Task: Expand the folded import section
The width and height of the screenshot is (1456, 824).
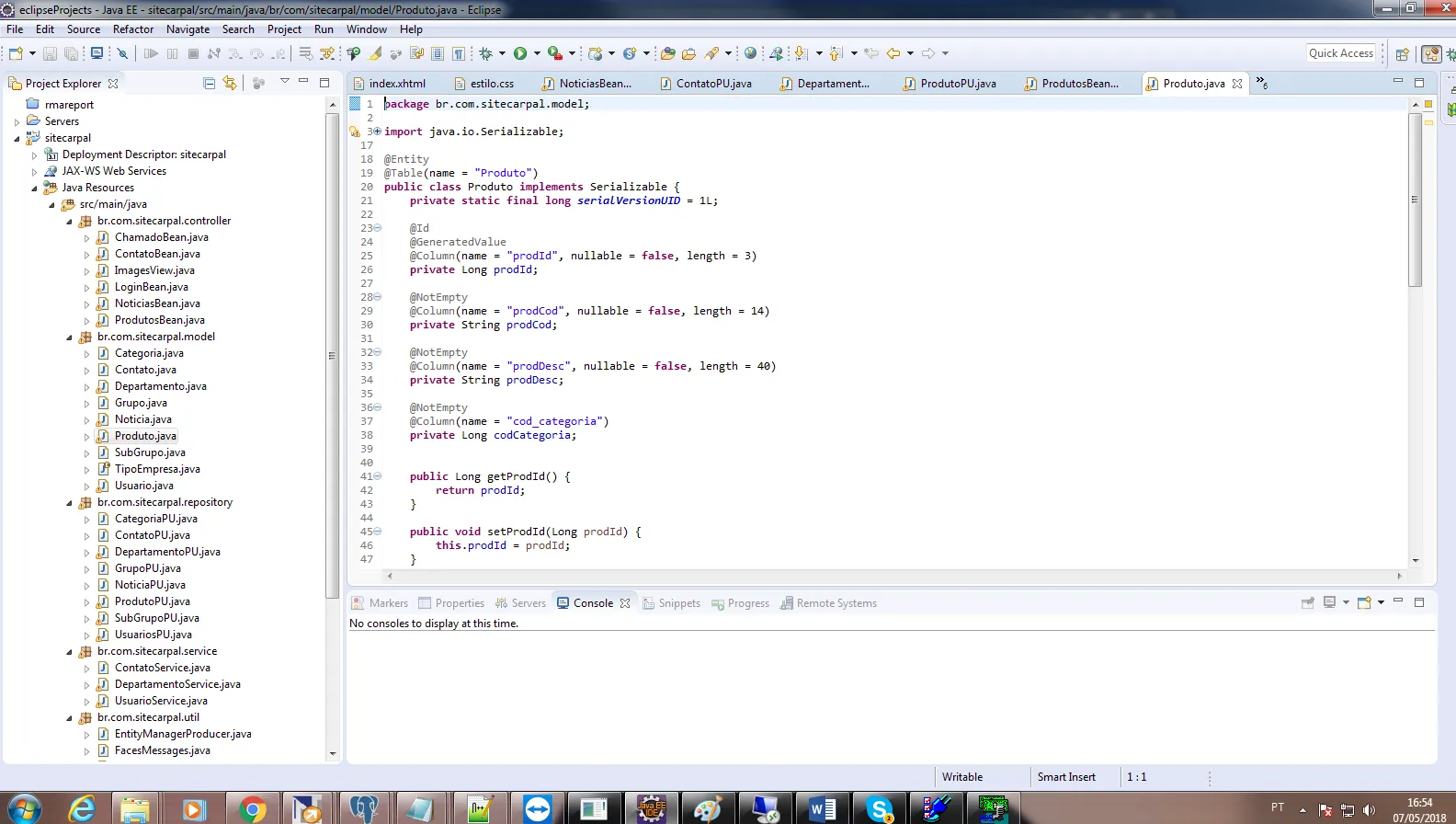Action: pos(377,132)
